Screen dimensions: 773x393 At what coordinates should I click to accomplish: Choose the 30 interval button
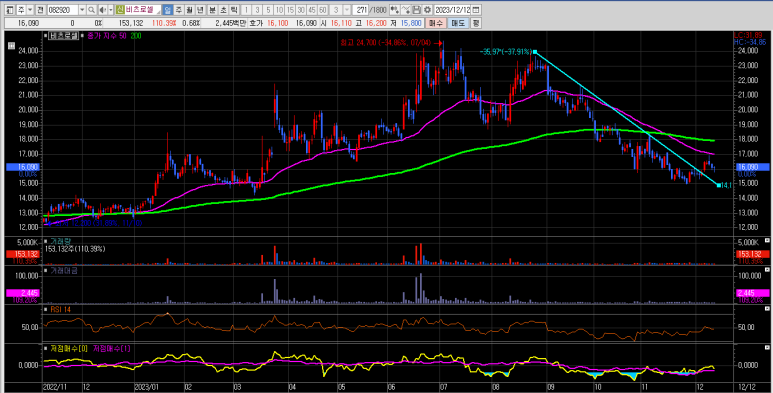pyautogui.click(x=301, y=10)
